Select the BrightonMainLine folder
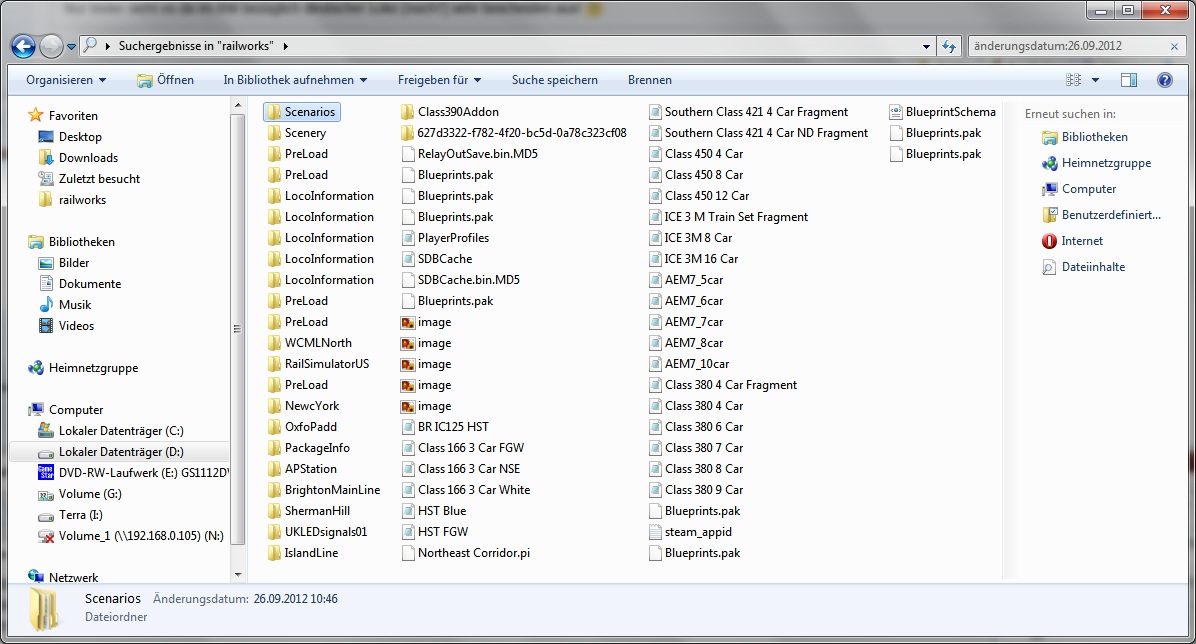Viewport: 1196px width, 644px height. click(324, 490)
